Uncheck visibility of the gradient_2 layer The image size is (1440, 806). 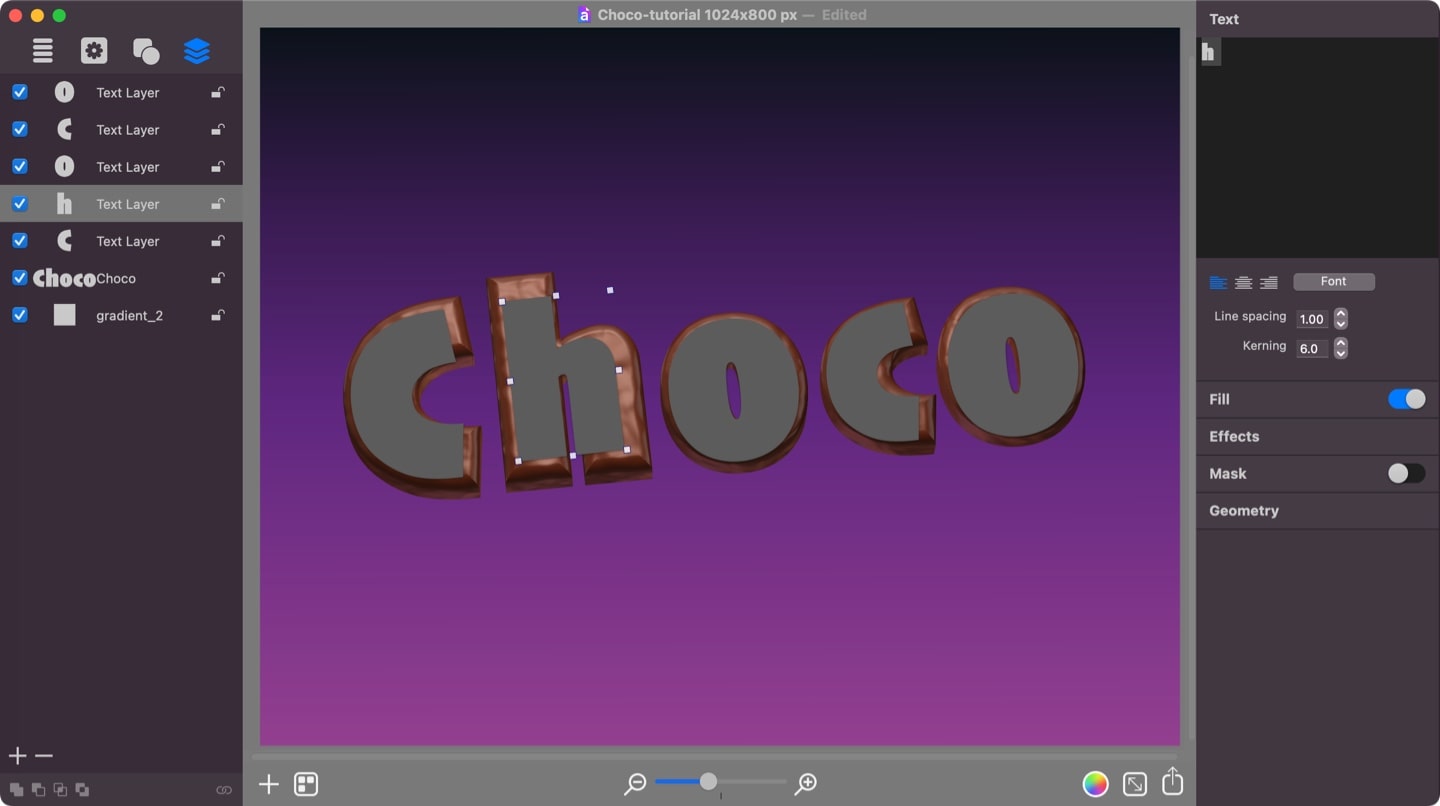tap(19, 314)
